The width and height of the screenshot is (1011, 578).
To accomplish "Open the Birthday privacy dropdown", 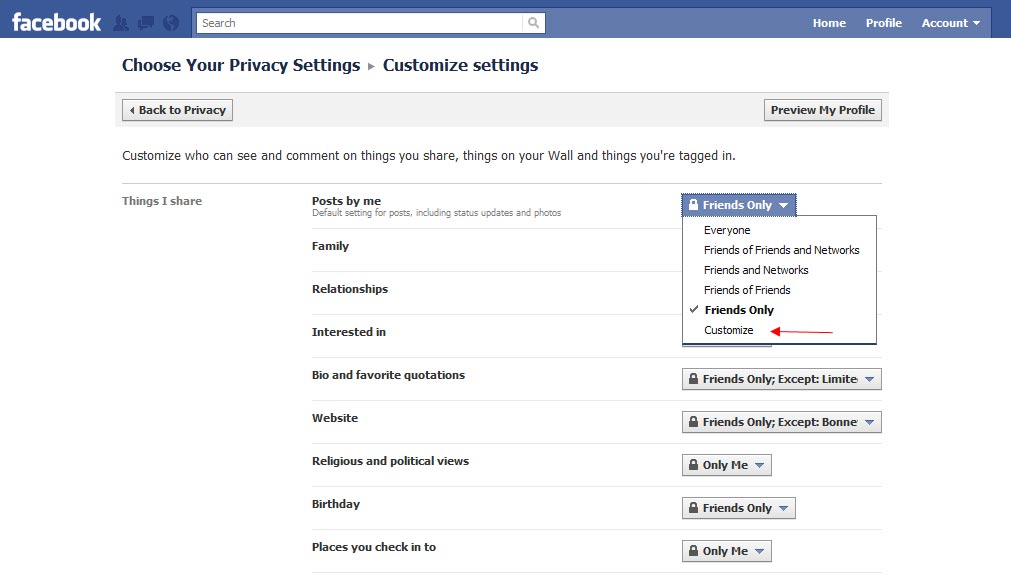I will point(739,507).
